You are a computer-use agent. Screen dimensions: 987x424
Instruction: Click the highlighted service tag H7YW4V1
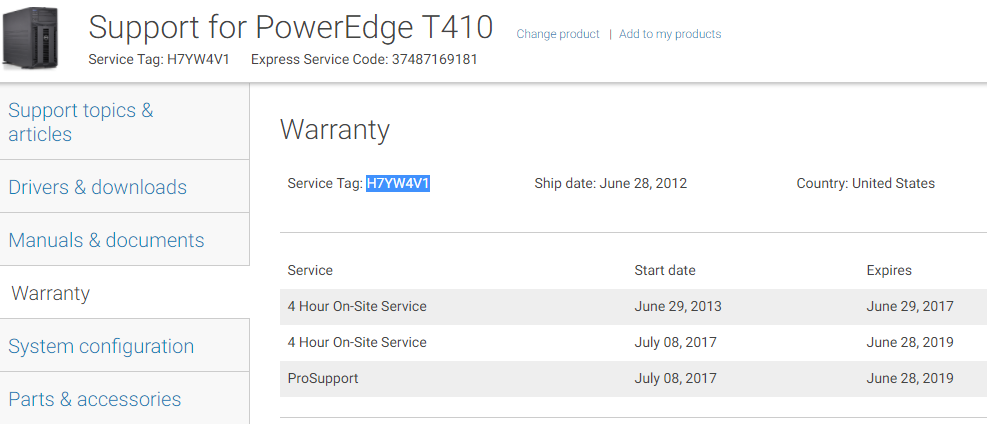pos(398,183)
